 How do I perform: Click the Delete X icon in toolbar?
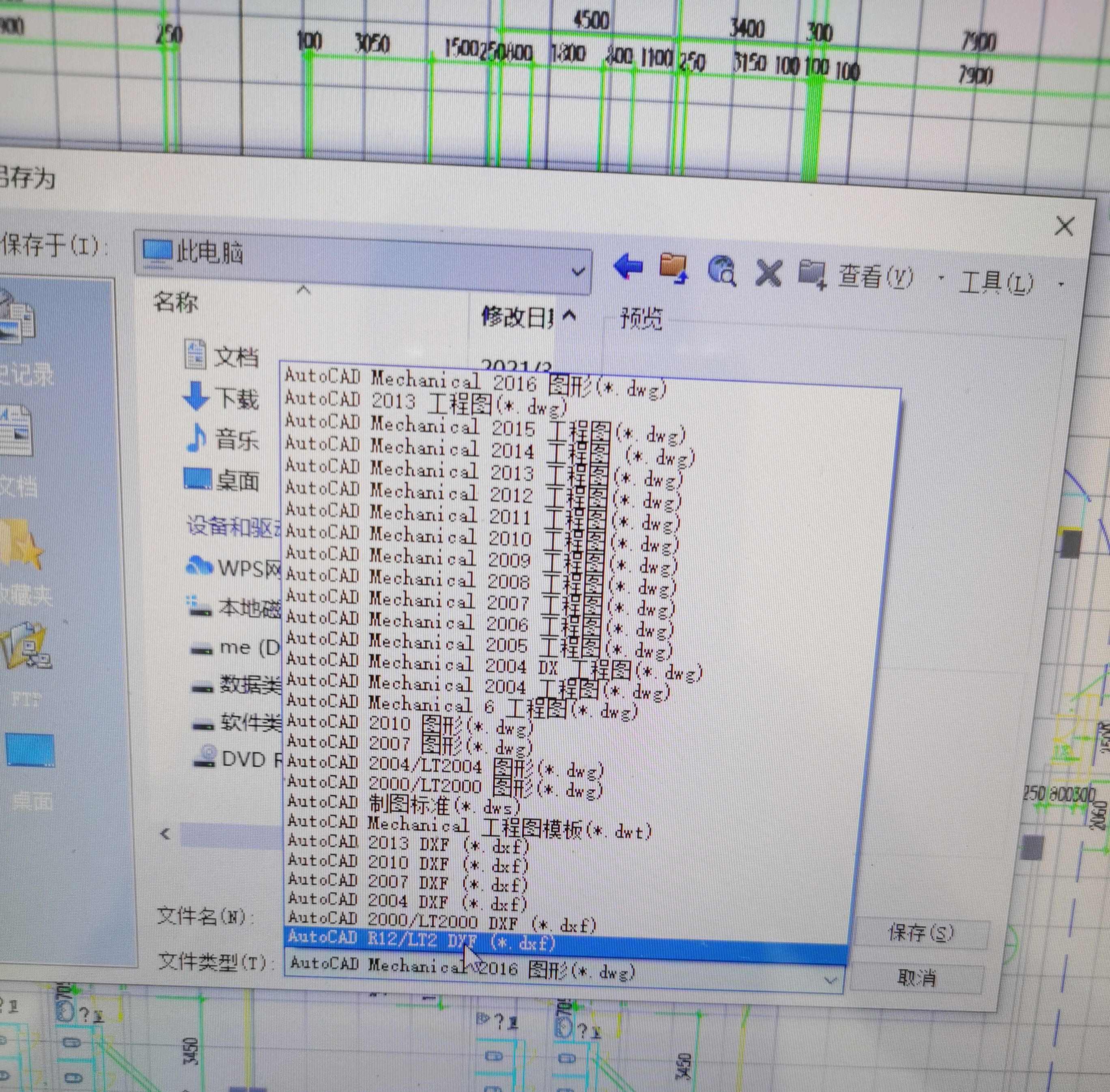click(x=768, y=273)
